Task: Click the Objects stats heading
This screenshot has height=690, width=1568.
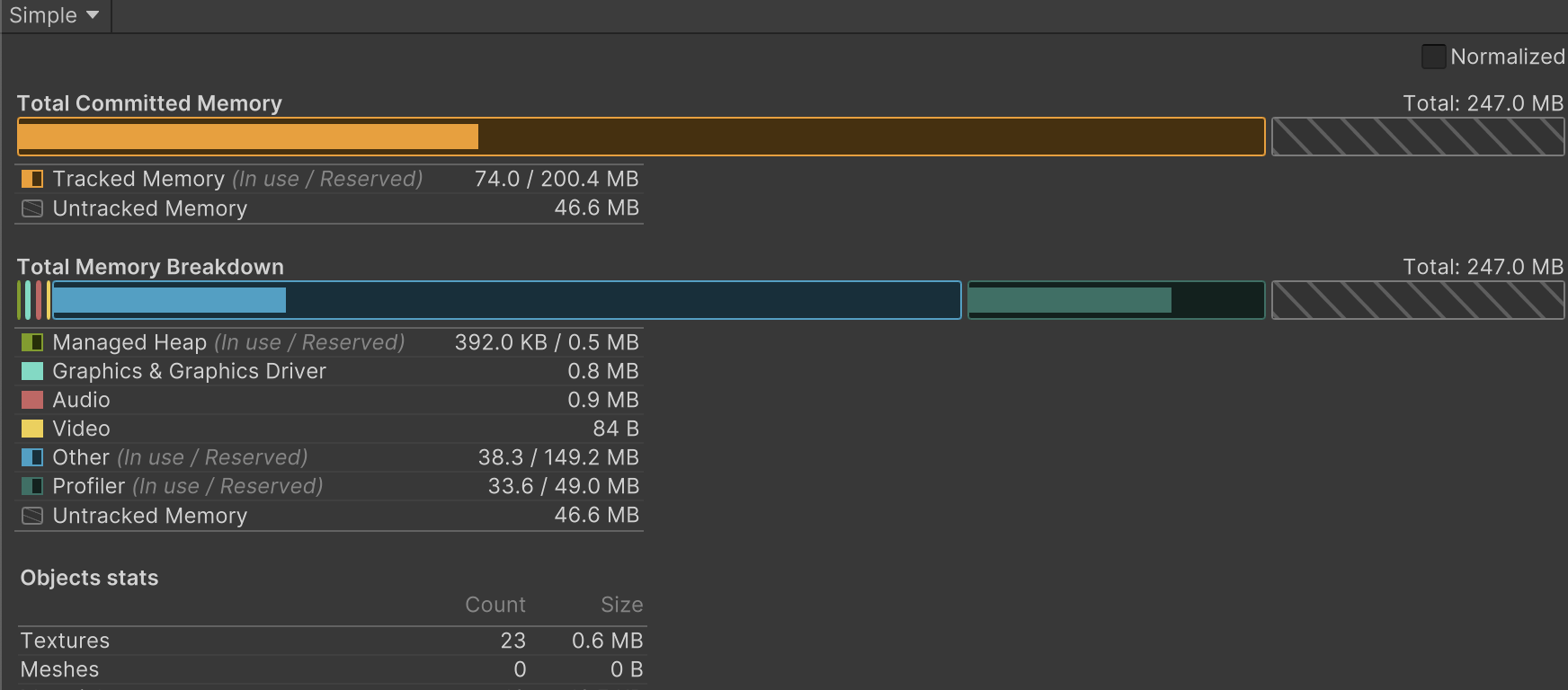Action: (89, 578)
